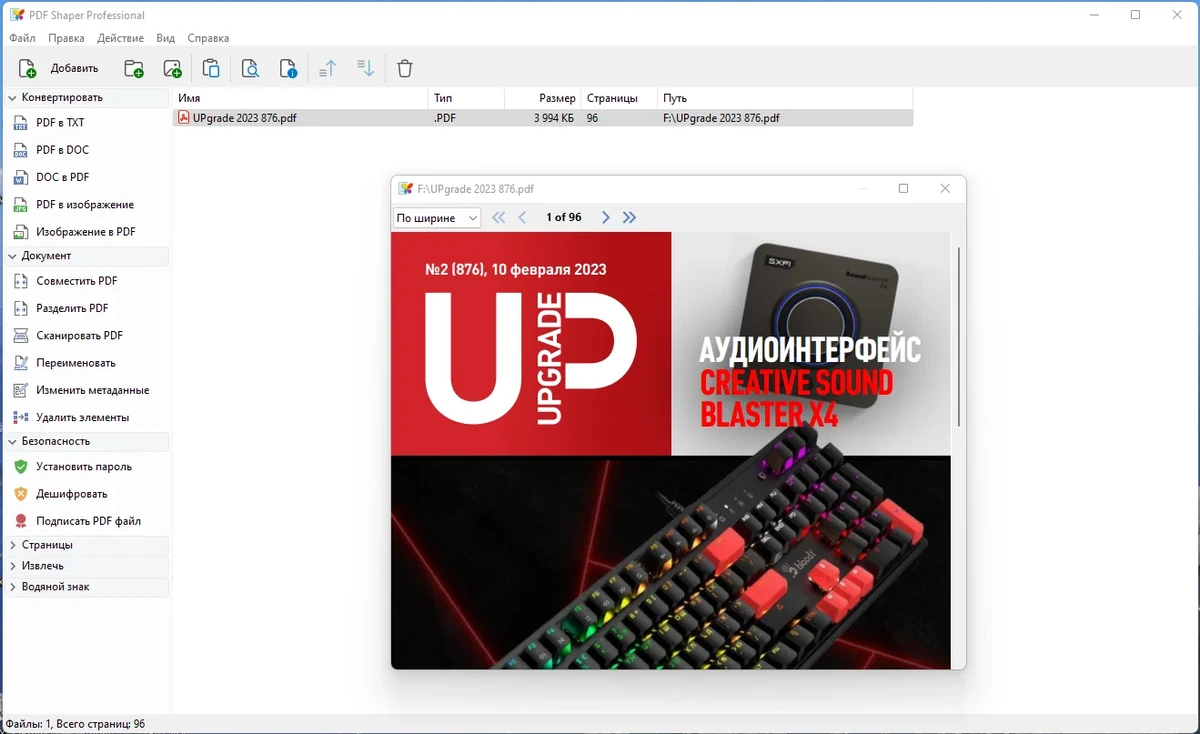Image resolution: width=1200 pixels, height=734 pixels.
Task: Open the Вид menu
Action: [166, 38]
